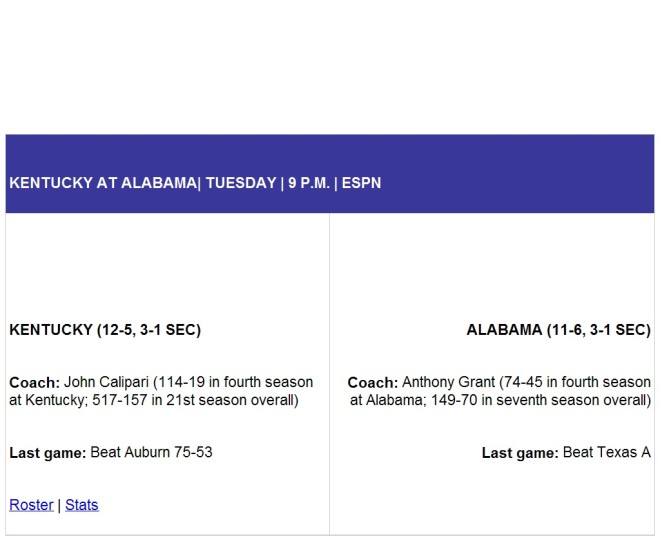
Task: Click the 149-70 overall record text
Action: click(454, 400)
